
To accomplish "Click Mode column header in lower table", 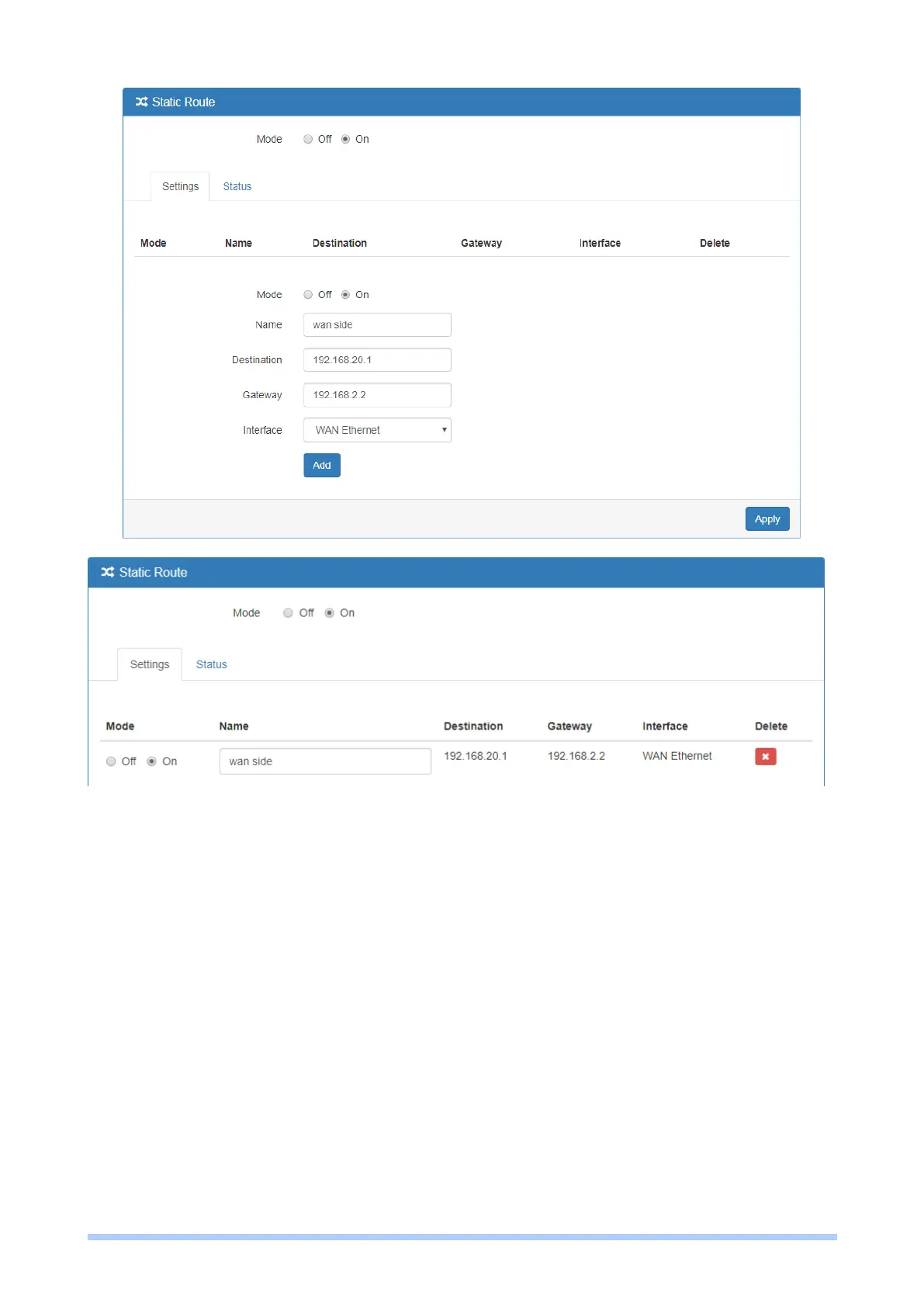I will [120, 726].
